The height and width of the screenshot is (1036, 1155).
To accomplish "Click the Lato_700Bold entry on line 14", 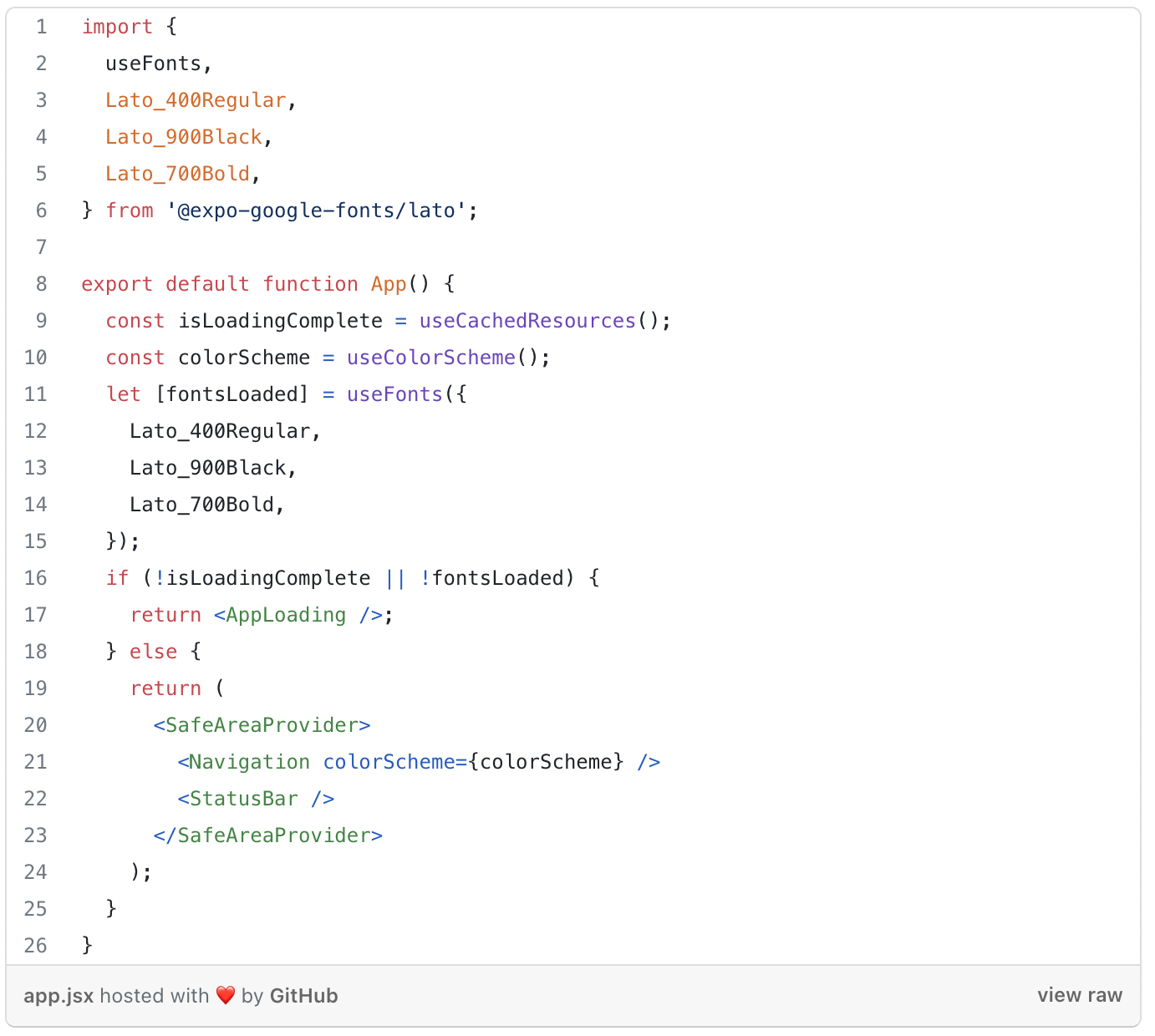I will (x=202, y=504).
